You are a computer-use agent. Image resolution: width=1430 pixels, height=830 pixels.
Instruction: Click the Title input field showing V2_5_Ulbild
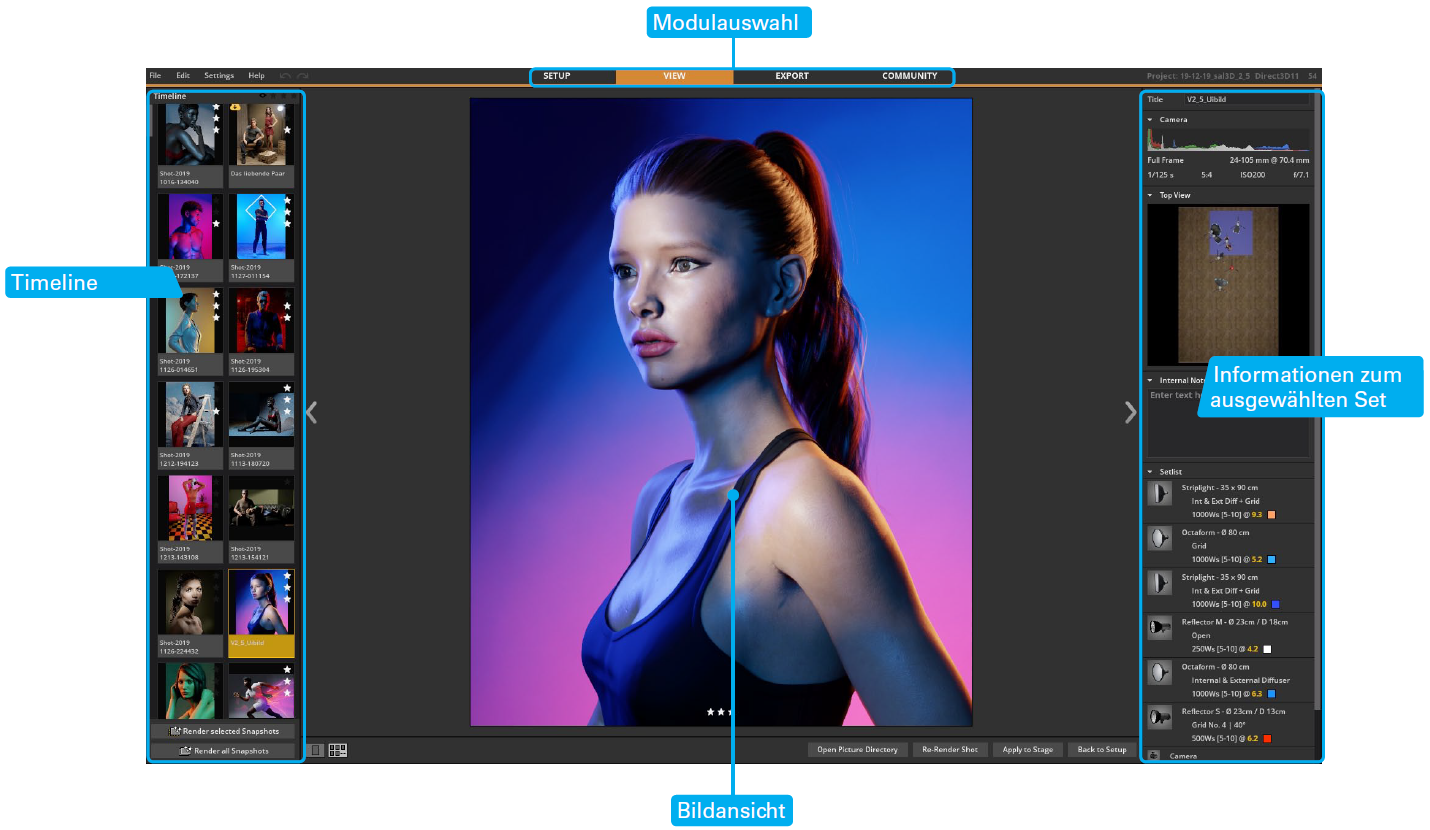tap(1245, 100)
